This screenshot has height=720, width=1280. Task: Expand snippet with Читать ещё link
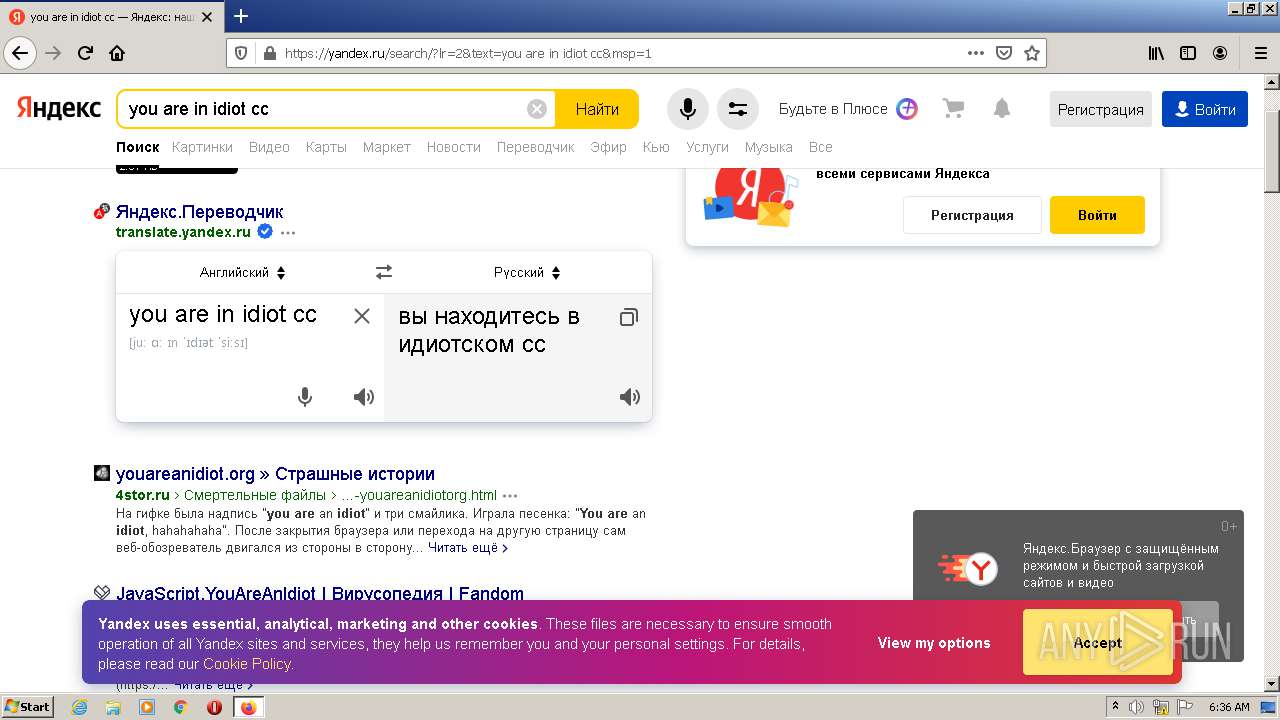point(468,548)
